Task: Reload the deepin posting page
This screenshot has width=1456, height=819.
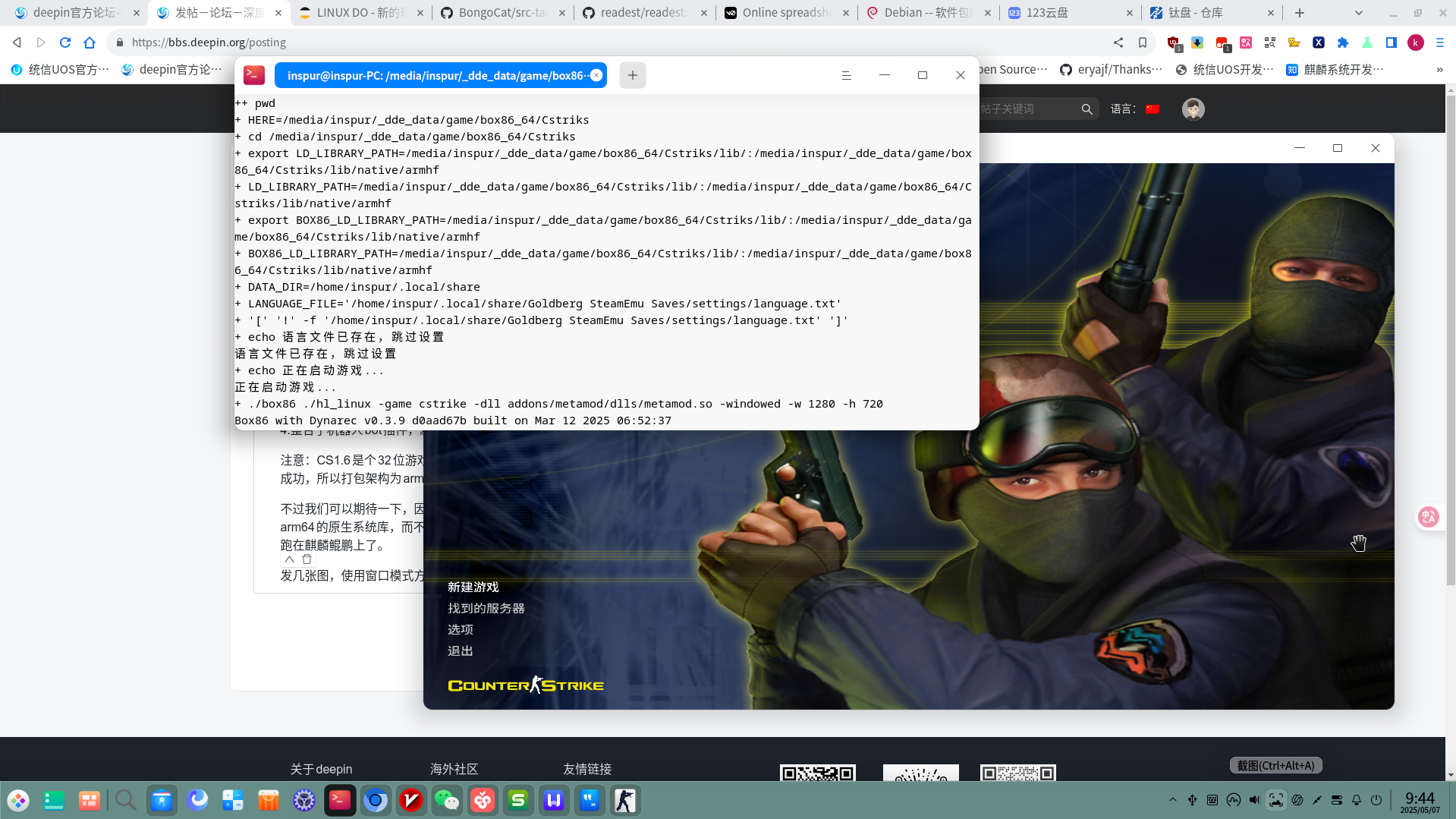Action: coord(65,43)
